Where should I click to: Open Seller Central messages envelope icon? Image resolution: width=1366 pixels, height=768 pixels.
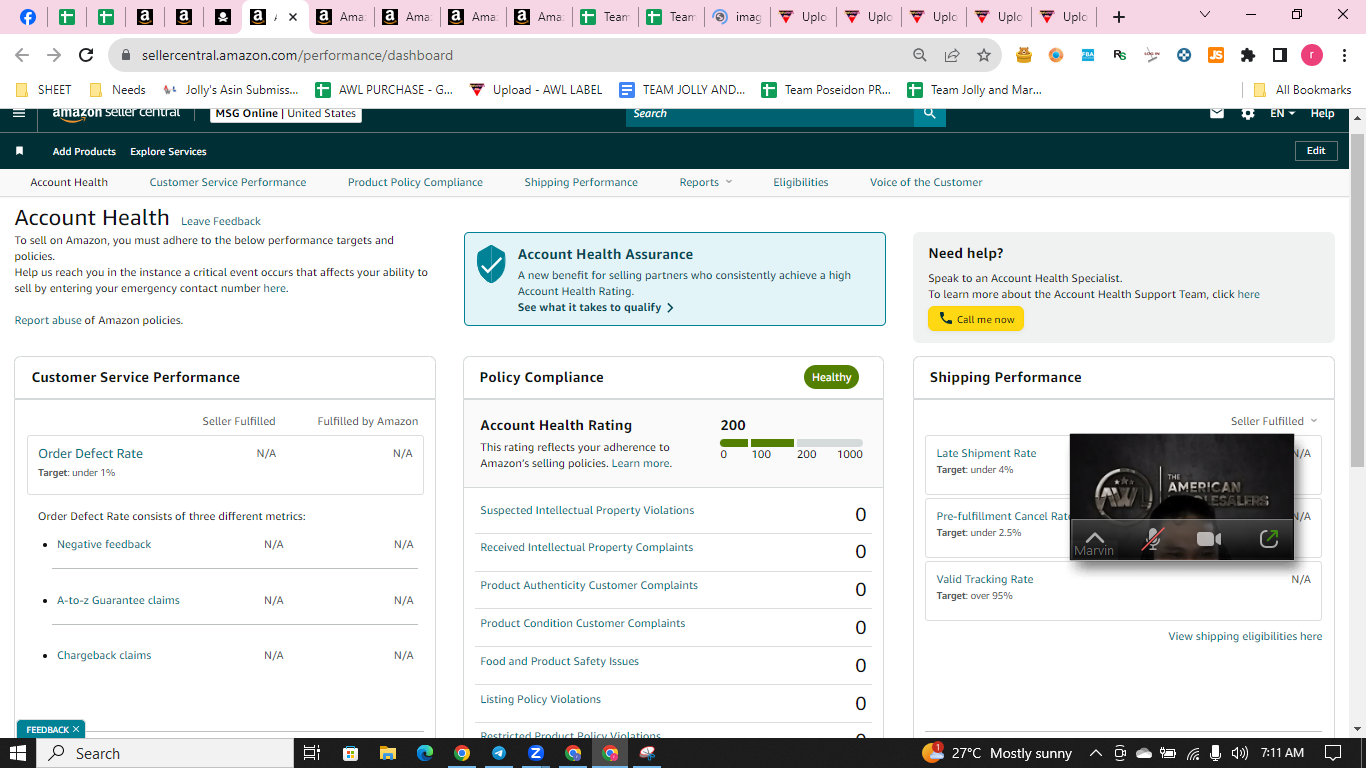1217,113
